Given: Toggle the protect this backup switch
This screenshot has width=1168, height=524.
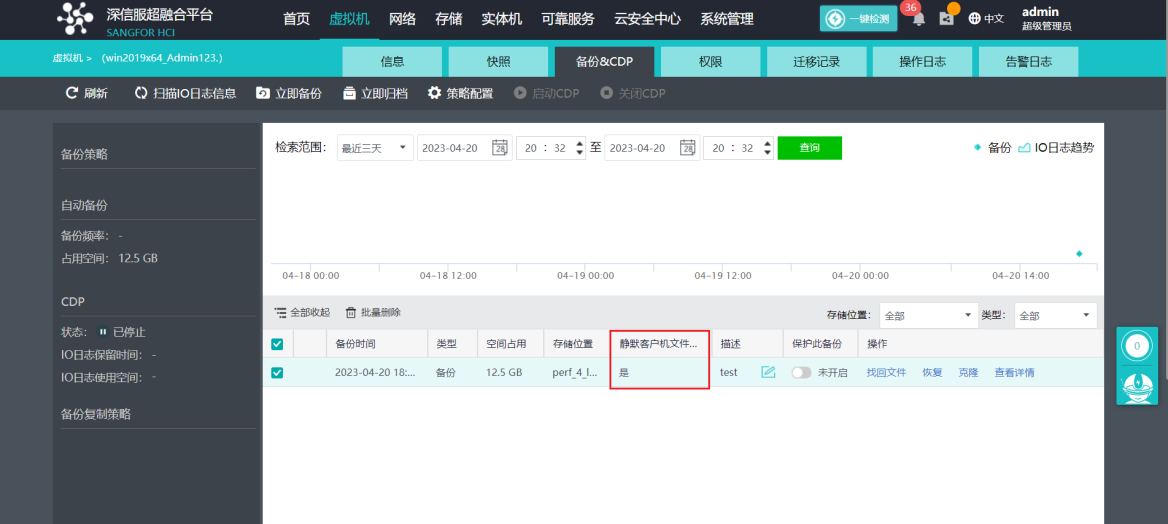Looking at the screenshot, I should 801,372.
